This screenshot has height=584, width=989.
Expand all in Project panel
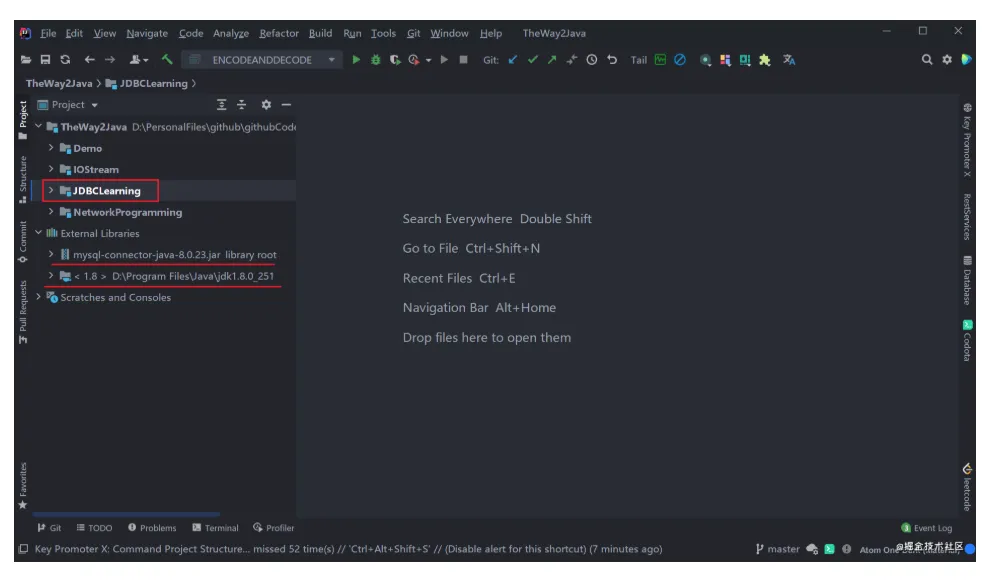pyautogui.click(x=221, y=105)
